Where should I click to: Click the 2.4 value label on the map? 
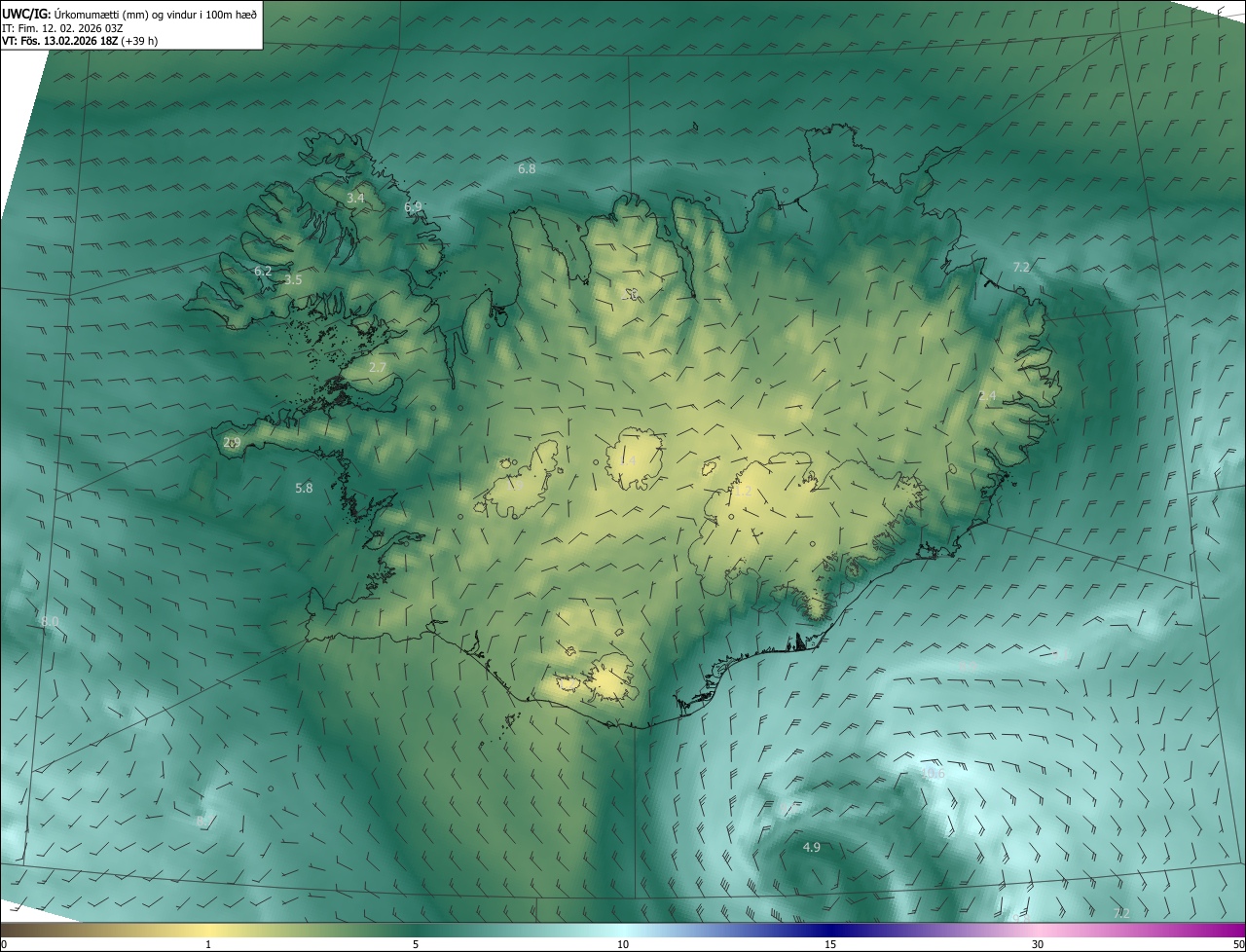[987, 395]
